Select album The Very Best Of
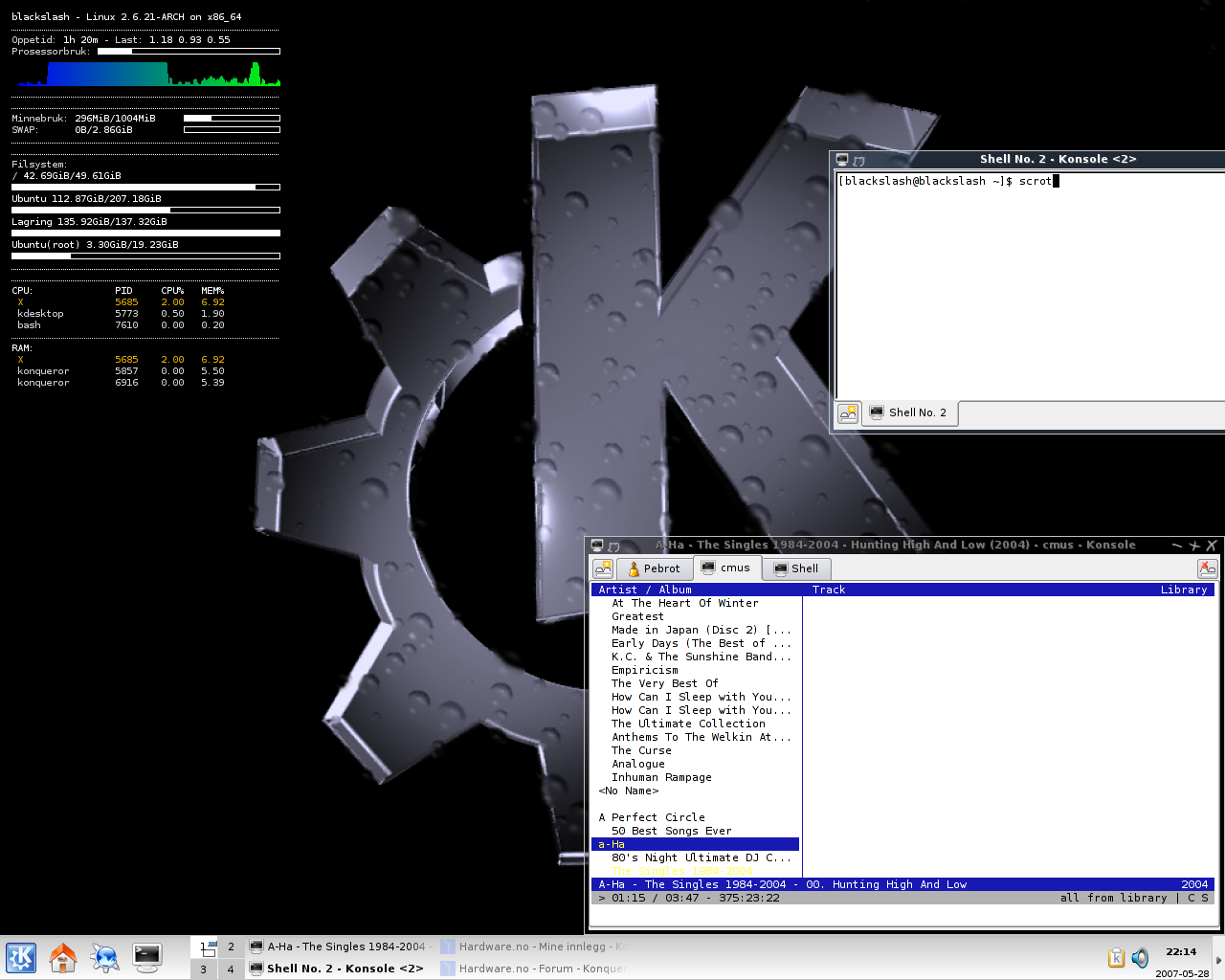 click(x=665, y=683)
